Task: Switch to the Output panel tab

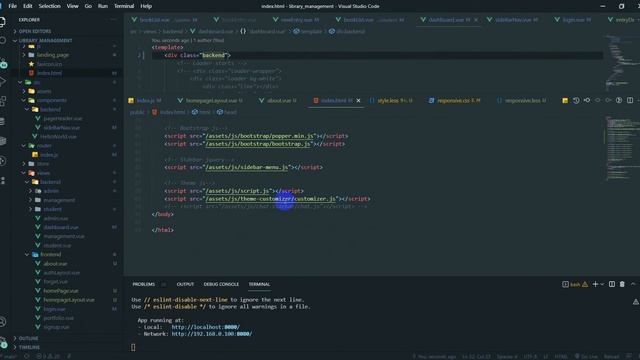Action: point(185,284)
